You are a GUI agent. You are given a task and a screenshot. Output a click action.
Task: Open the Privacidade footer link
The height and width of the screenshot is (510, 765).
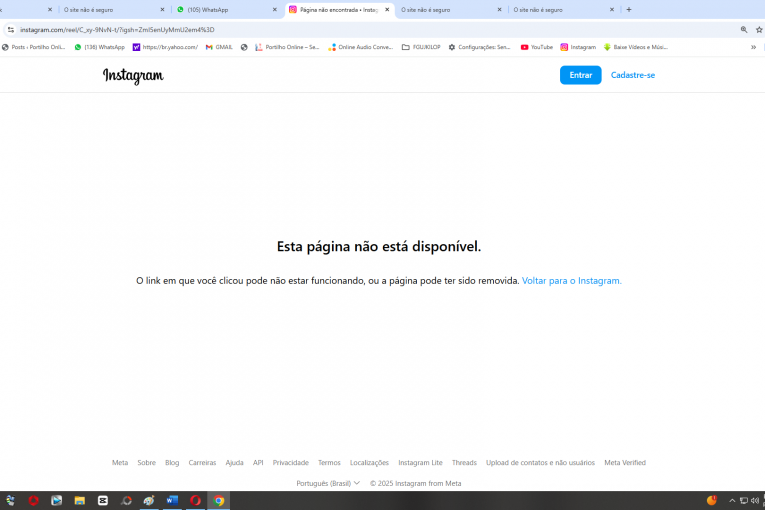(x=291, y=463)
